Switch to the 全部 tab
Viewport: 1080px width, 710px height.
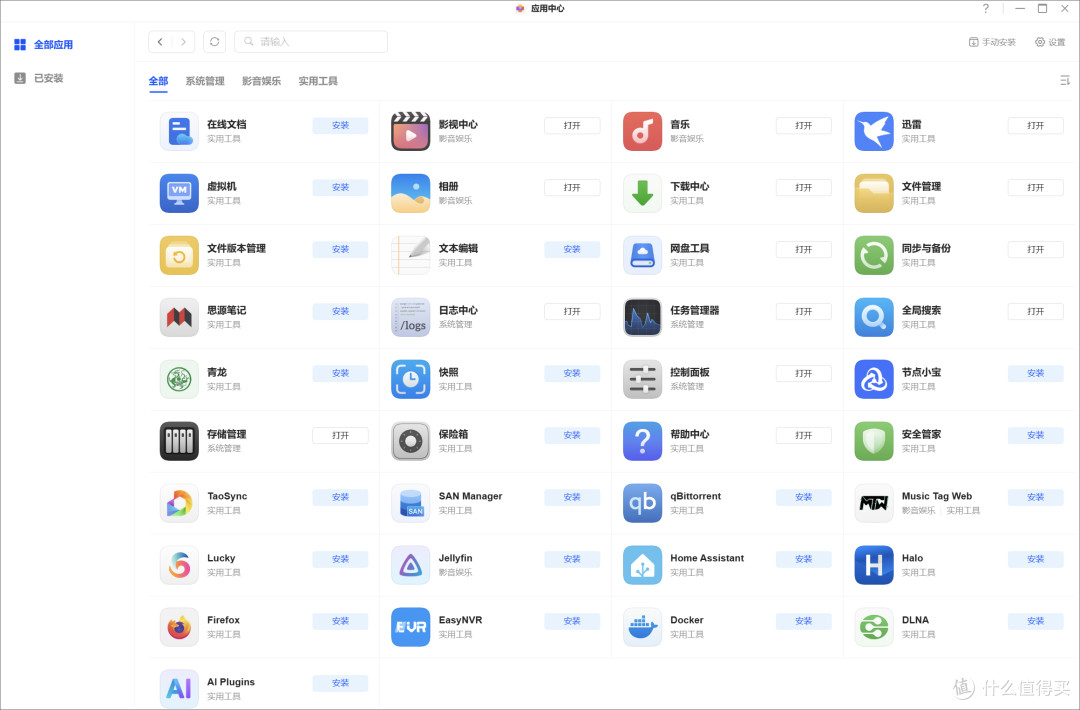(x=158, y=81)
